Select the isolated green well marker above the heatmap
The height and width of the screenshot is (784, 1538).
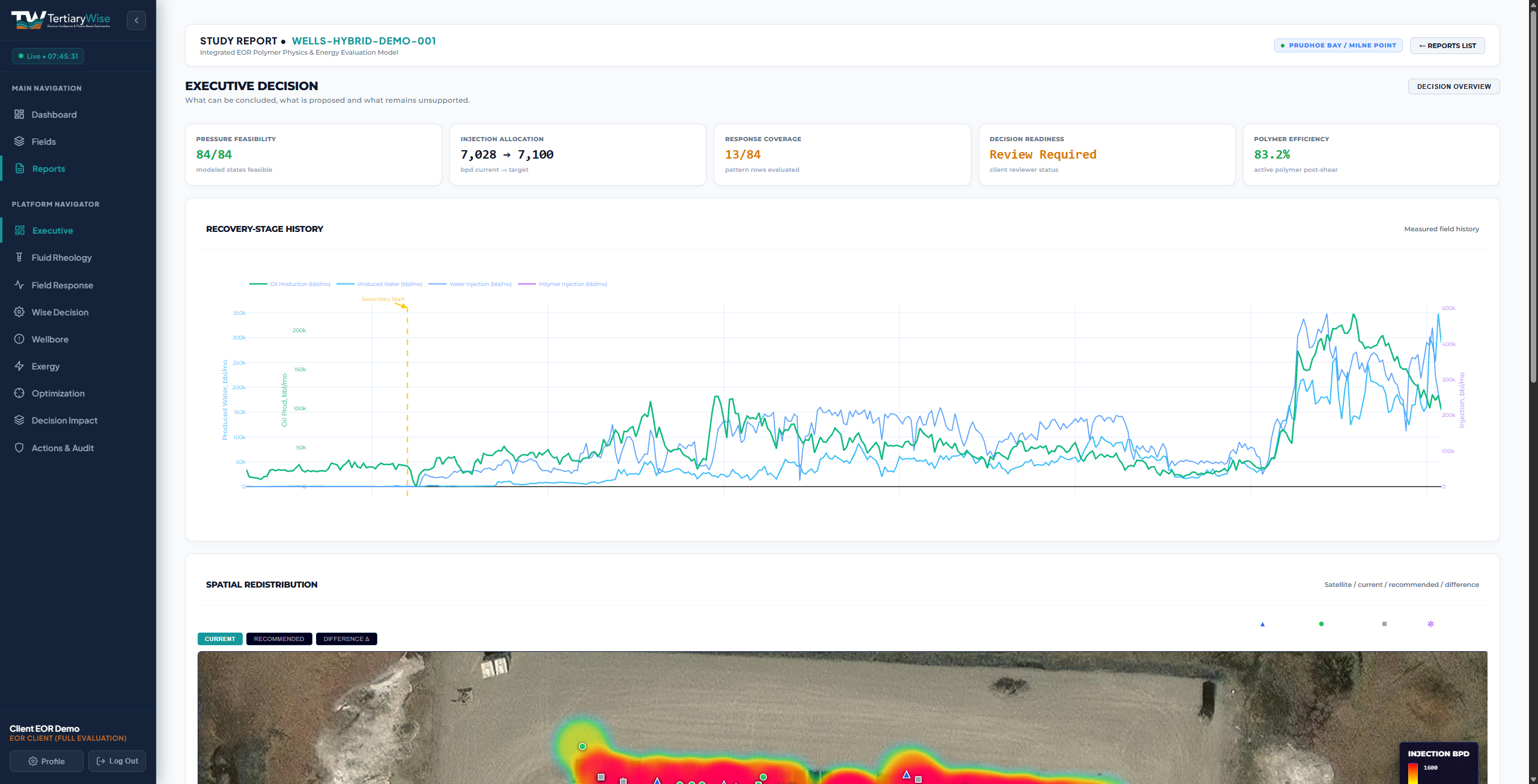[x=582, y=746]
